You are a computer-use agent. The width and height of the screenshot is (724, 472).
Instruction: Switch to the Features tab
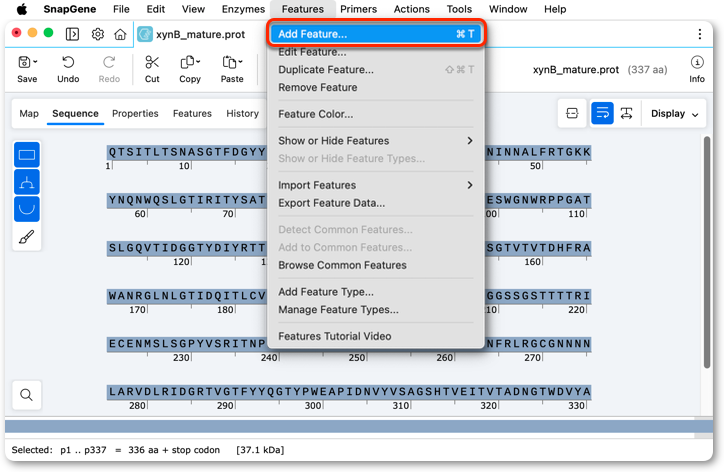pyautogui.click(x=192, y=114)
